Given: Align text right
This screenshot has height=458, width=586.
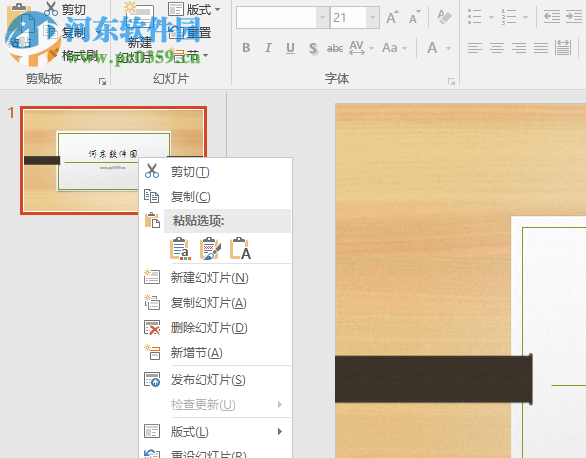Looking at the screenshot, I should [519, 48].
